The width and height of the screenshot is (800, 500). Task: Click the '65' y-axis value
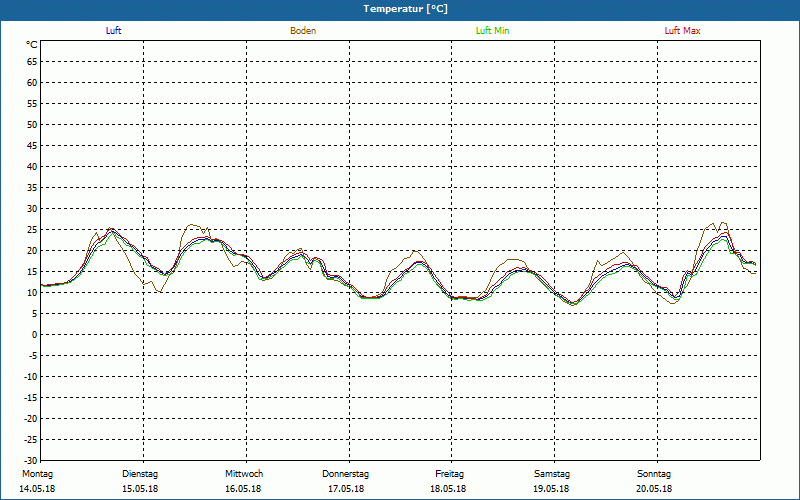coord(32,62)
